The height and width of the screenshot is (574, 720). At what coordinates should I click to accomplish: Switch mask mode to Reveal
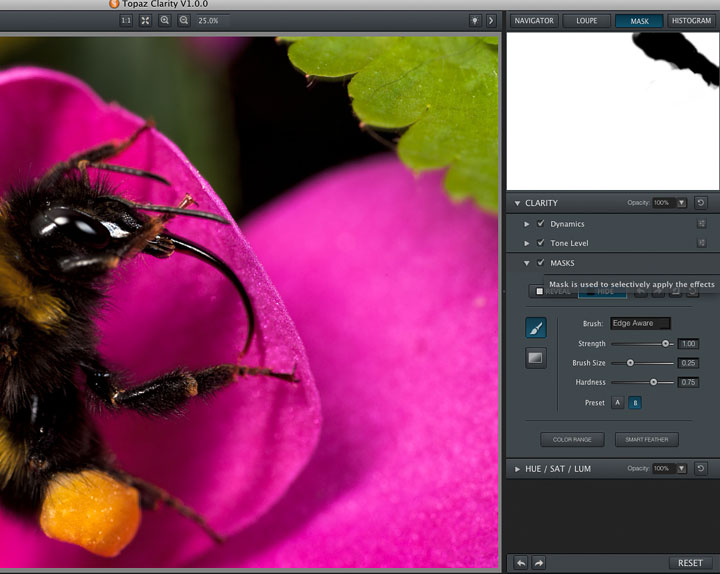point(553,292)
